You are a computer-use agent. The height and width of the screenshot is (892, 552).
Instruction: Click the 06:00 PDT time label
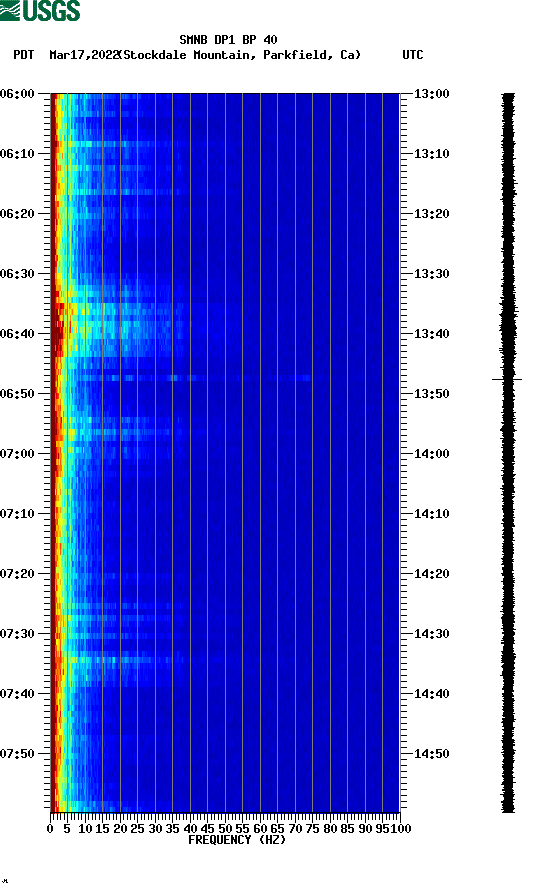pyautogui.click(x=18, y=94)
